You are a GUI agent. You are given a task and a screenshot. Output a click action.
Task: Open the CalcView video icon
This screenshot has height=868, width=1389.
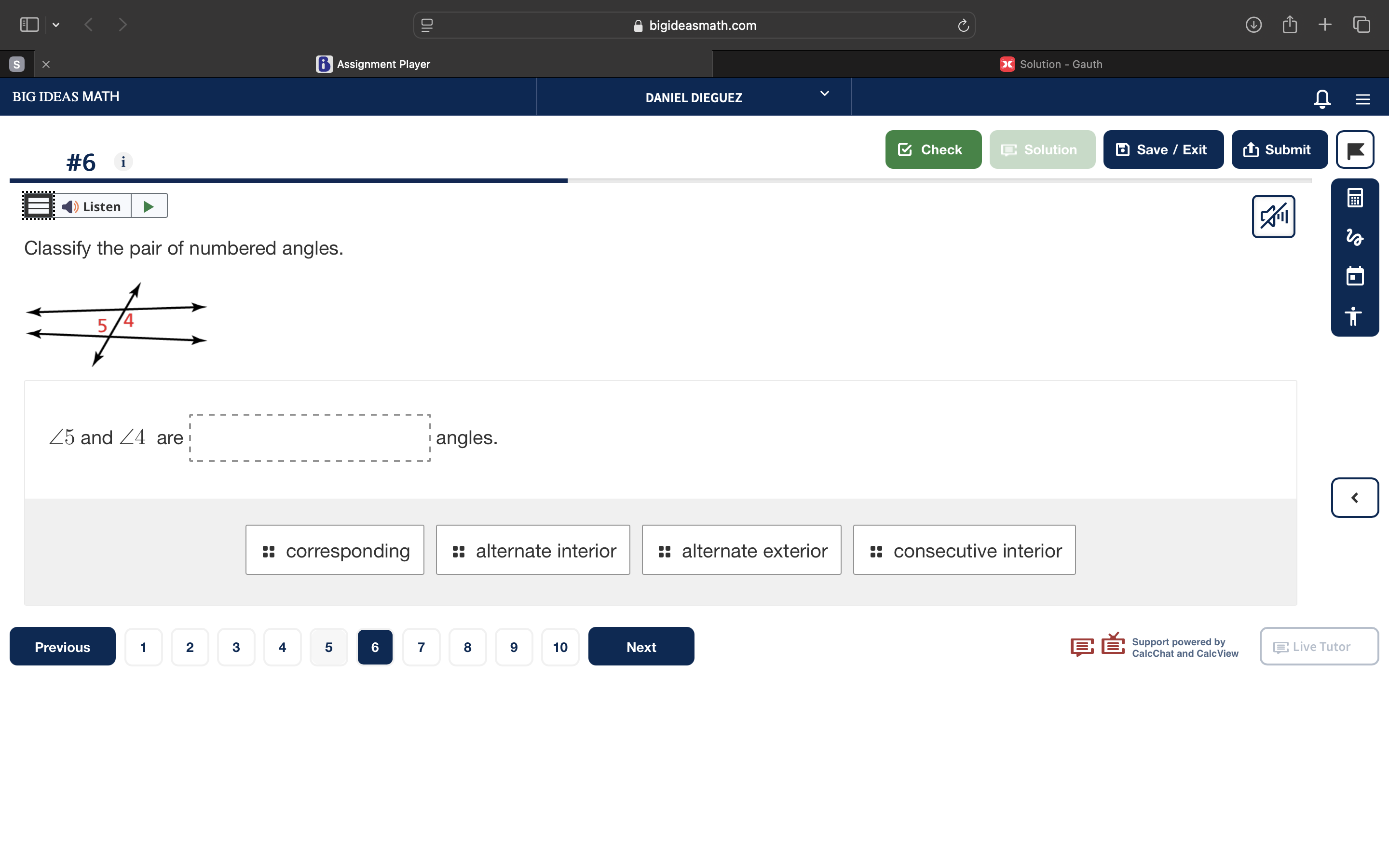[1113, 644]
